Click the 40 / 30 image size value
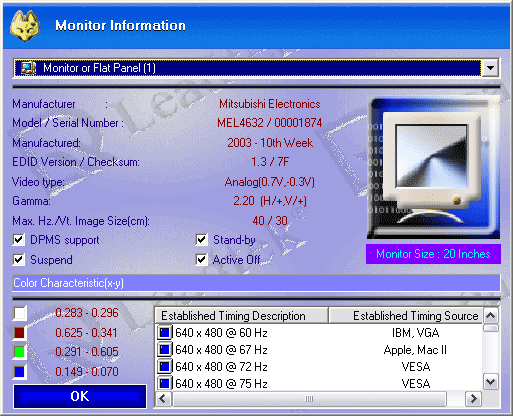The width and height of the screenshot is (513, 416). (x=270, y=221)
